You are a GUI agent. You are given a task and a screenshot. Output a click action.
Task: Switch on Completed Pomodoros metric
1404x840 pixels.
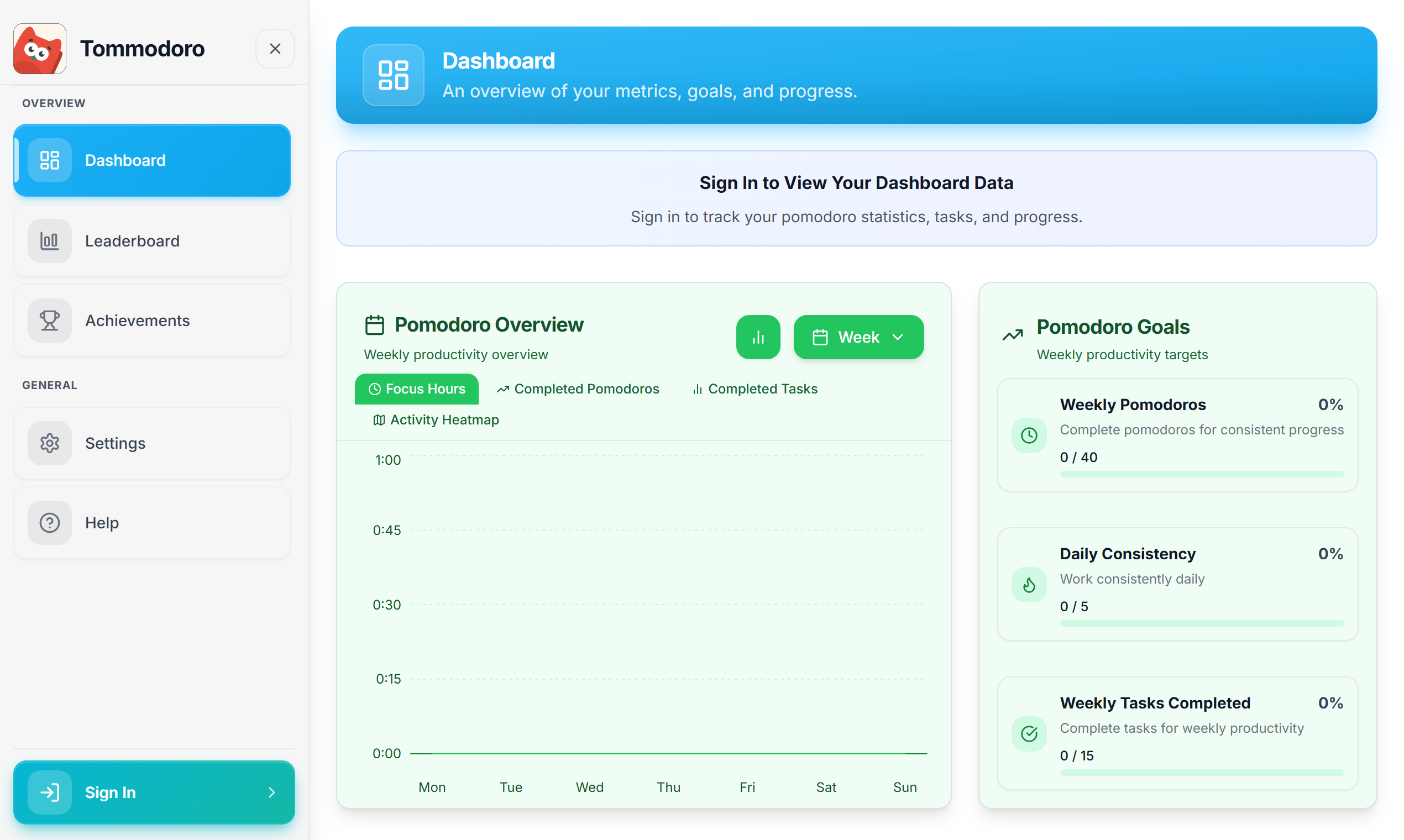[x=578, y=389]
